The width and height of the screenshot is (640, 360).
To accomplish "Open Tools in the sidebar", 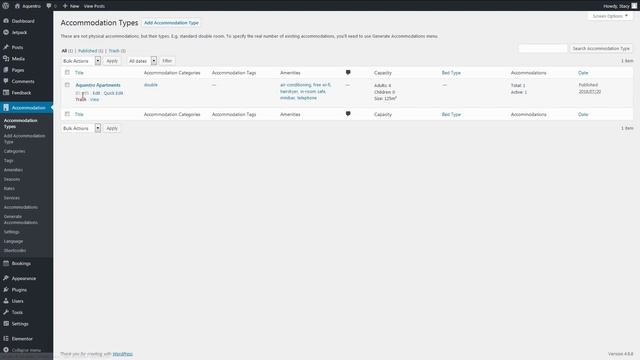I will [17, 312].
